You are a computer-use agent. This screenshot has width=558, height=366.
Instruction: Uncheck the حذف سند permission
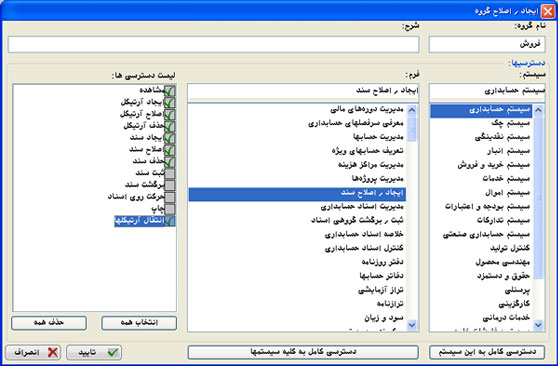[170, 161]
